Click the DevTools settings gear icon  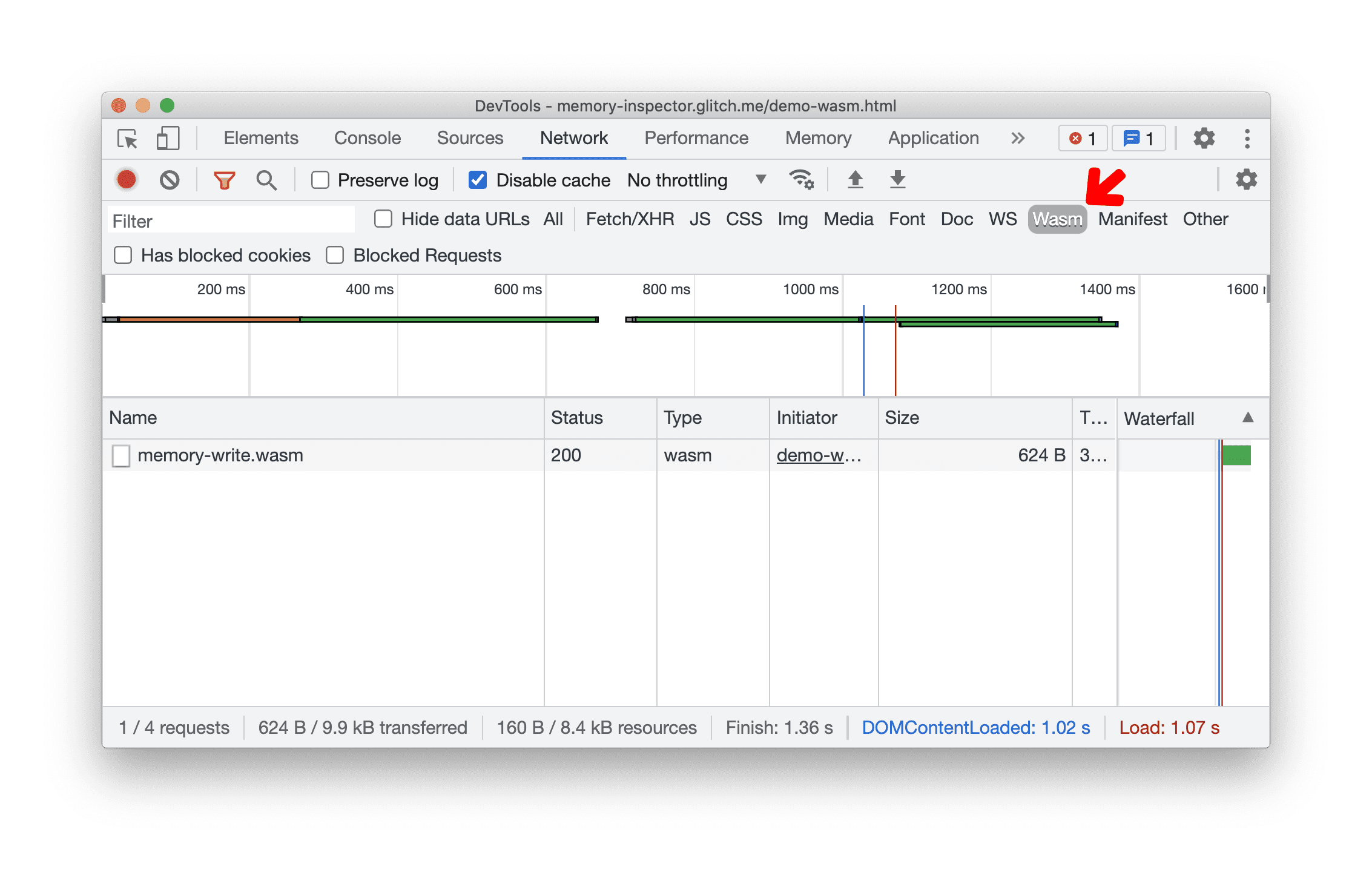[x=1204, y=138]
